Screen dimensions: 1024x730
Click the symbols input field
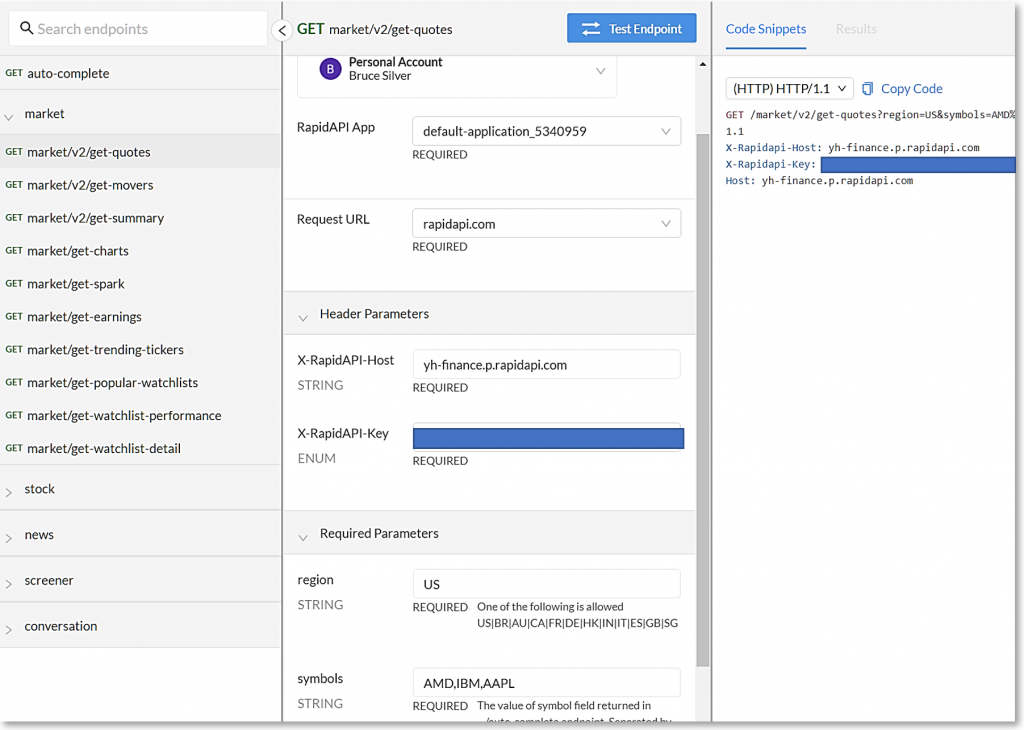pos(546,683)
